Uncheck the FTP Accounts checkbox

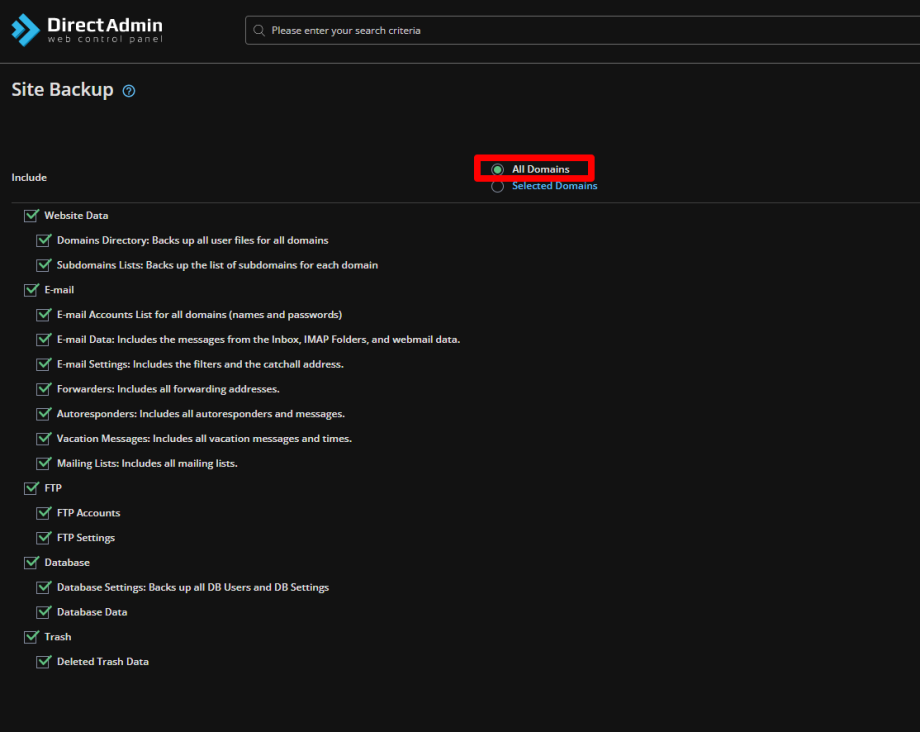[x=43, y=512]
